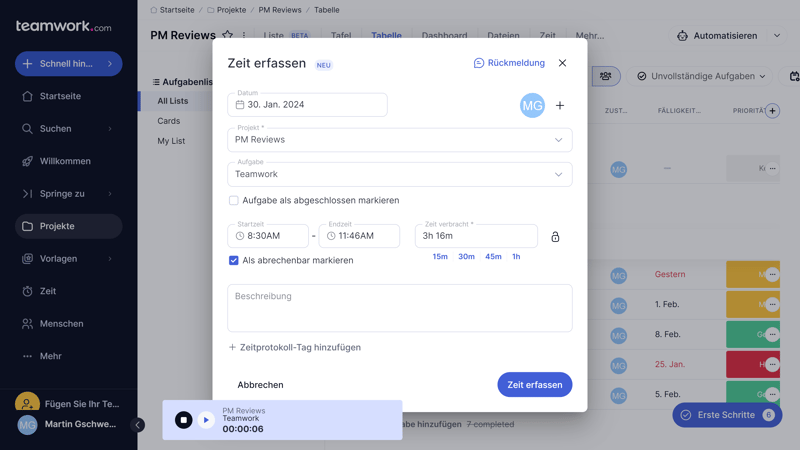Open row options for Gestern task

click(x=772, y=274)
